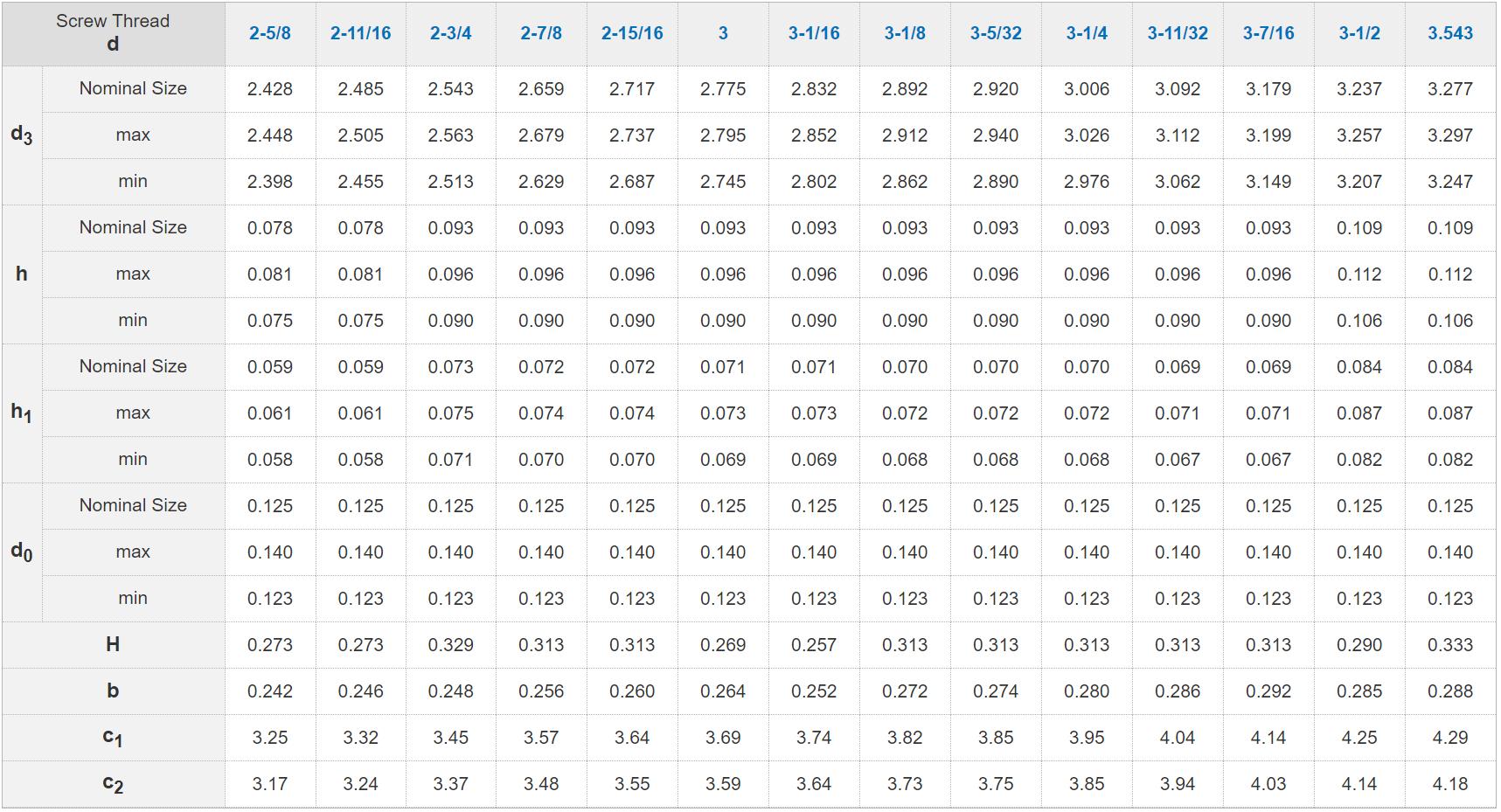Click the 2-11/16 screw thread link

click(360, 33)
